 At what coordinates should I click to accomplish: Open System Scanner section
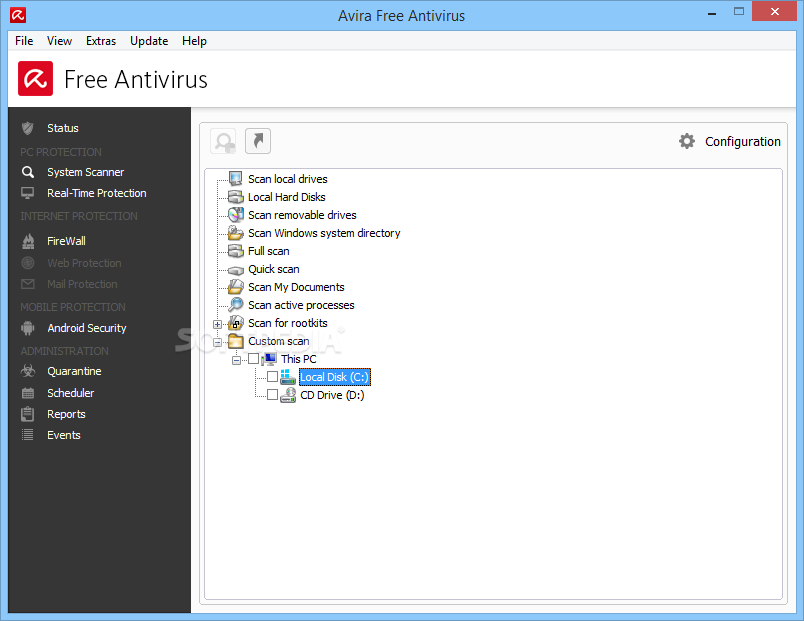86,172
